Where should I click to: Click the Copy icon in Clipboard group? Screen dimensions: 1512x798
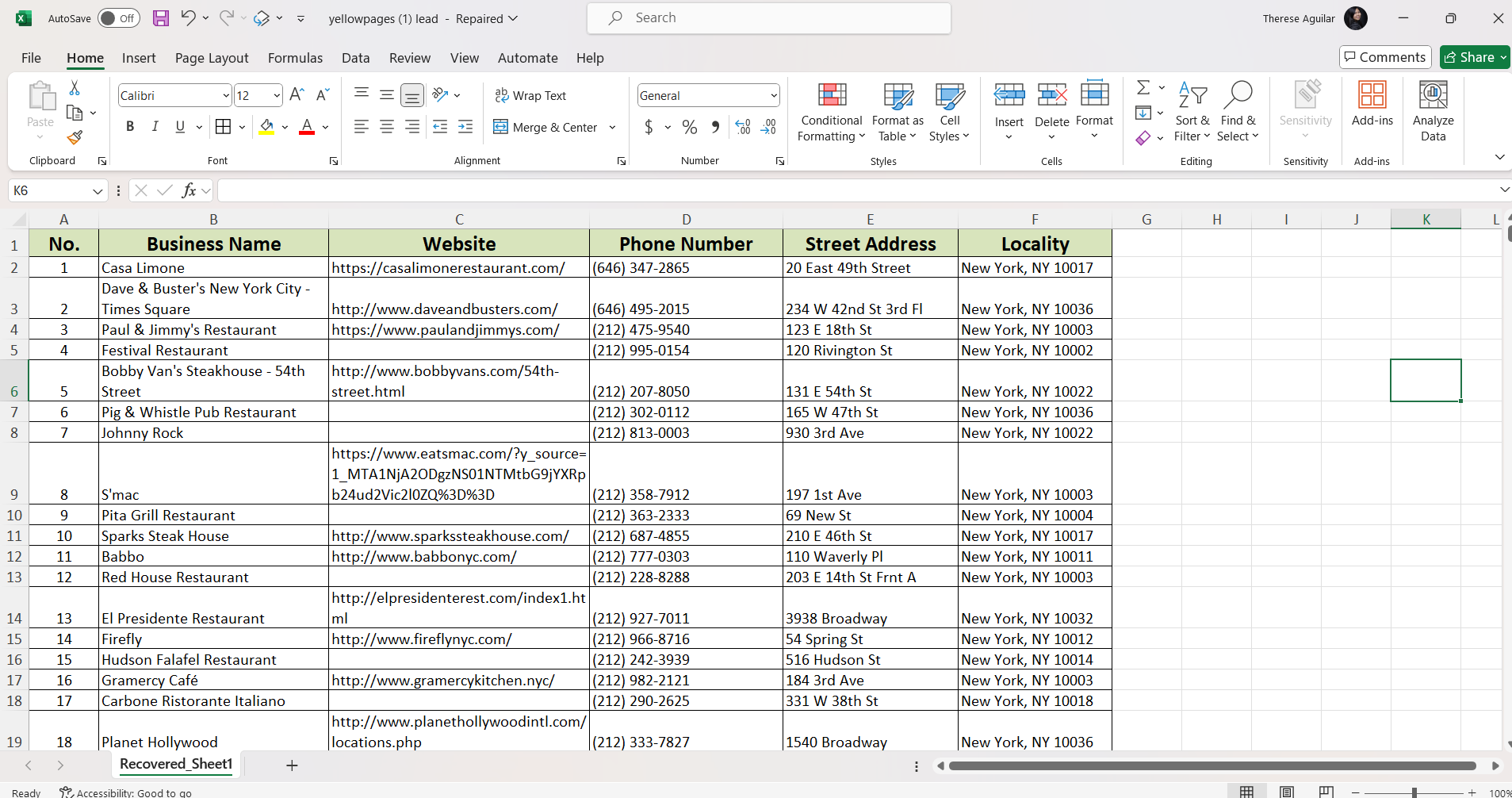coord(75,113)
